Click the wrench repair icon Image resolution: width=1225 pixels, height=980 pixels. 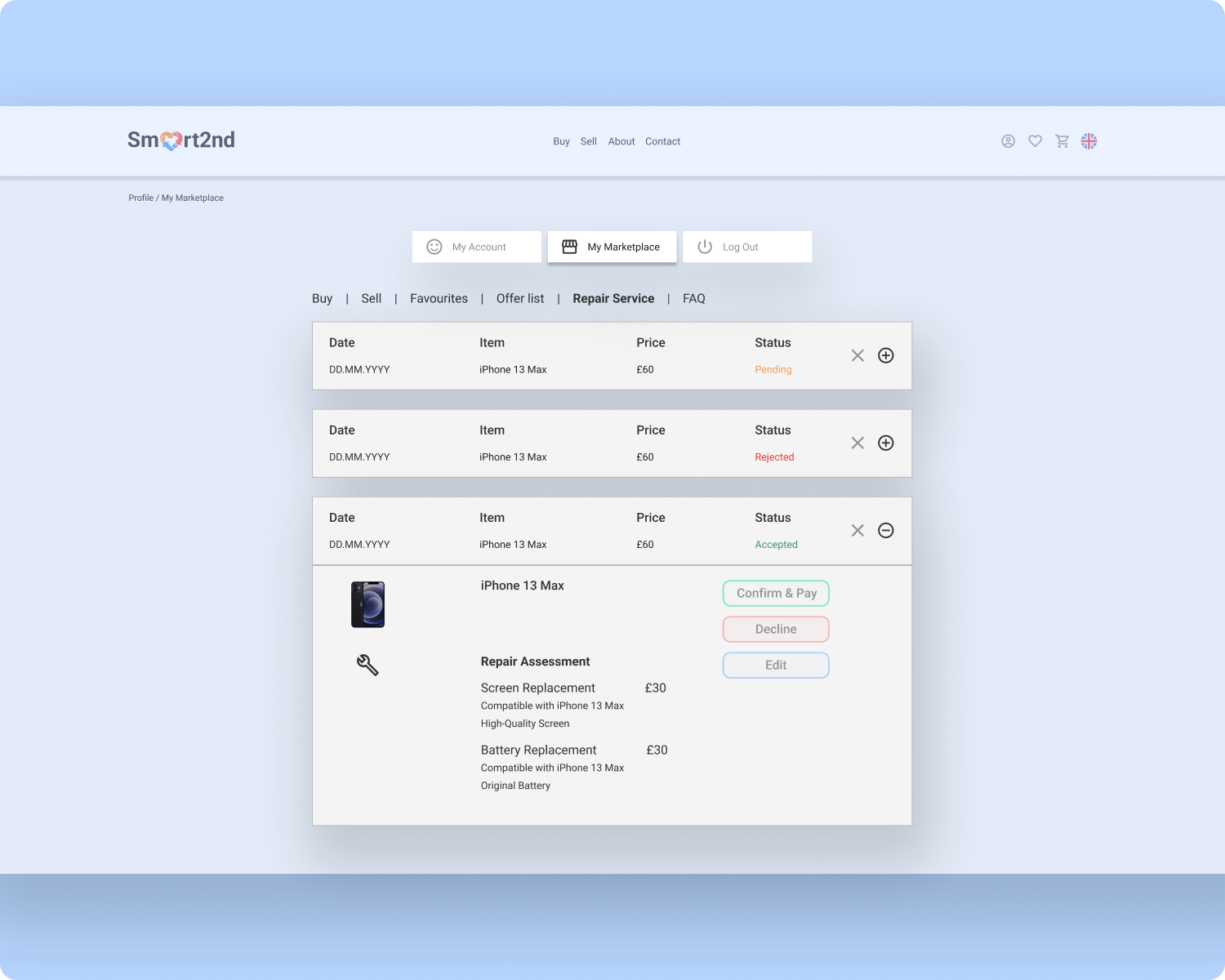tap(367, 665)
